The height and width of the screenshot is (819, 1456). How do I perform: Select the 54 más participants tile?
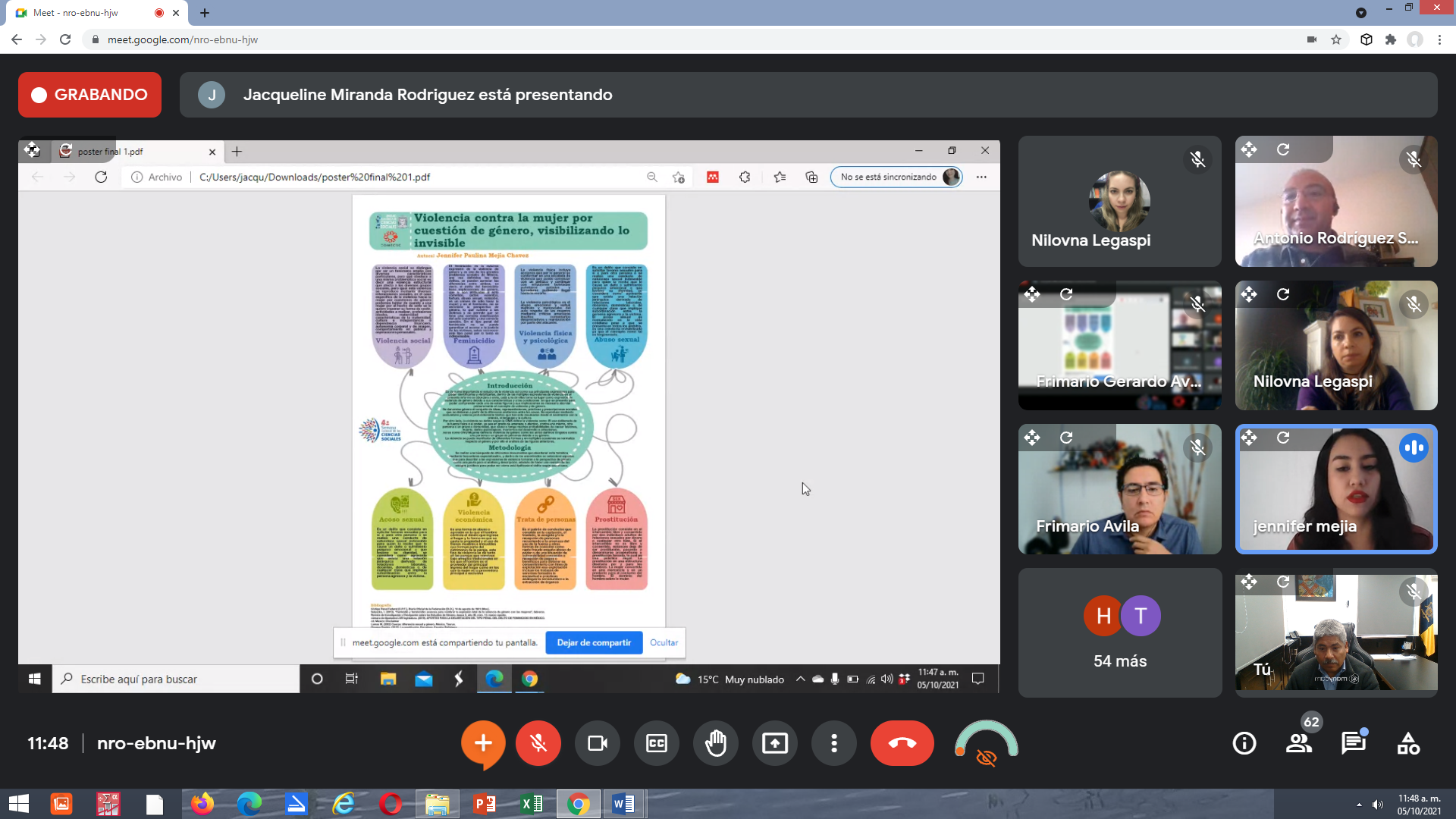click(x=1120, y=633)
